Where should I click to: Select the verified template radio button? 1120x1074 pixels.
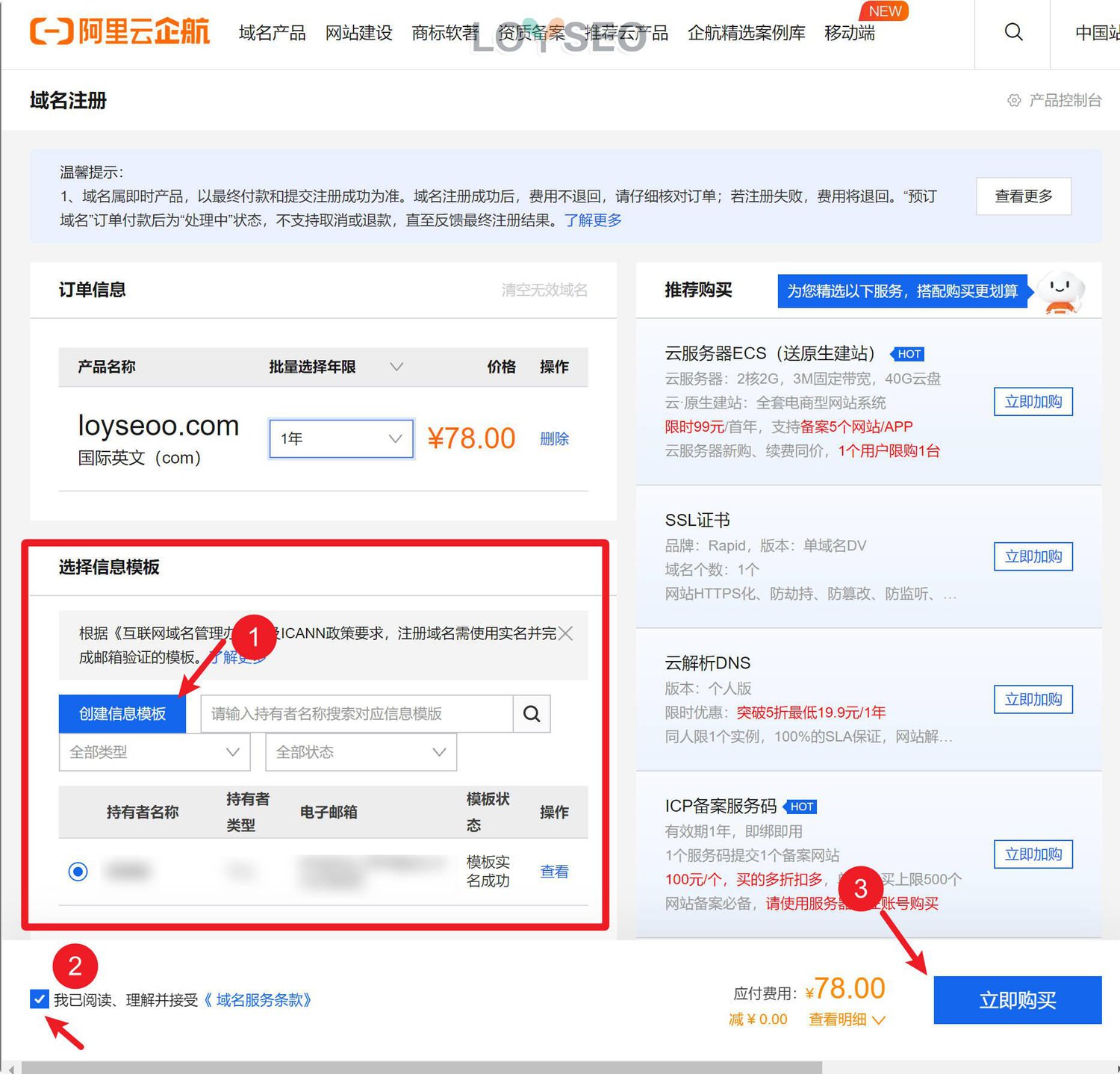(x=78, y=872)
